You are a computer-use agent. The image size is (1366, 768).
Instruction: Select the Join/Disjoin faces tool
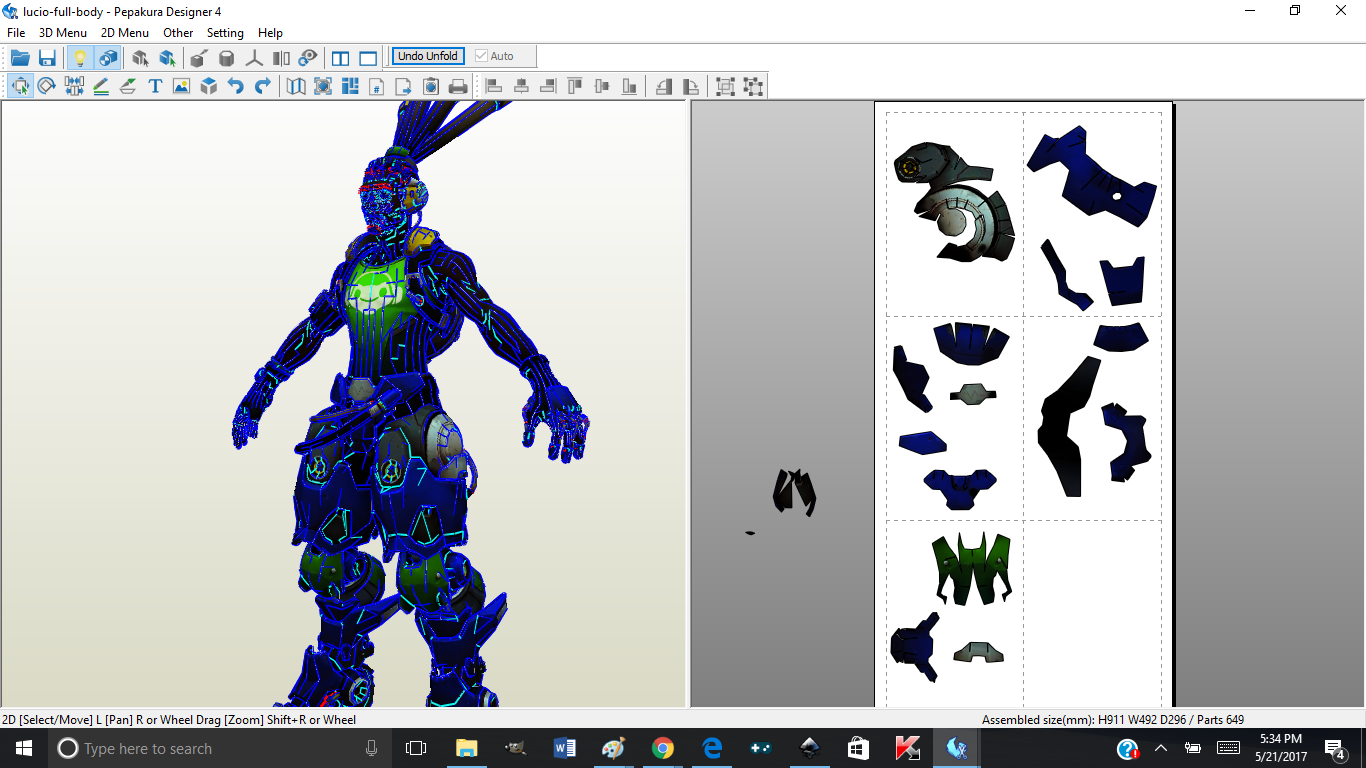[x=74, y=86]
